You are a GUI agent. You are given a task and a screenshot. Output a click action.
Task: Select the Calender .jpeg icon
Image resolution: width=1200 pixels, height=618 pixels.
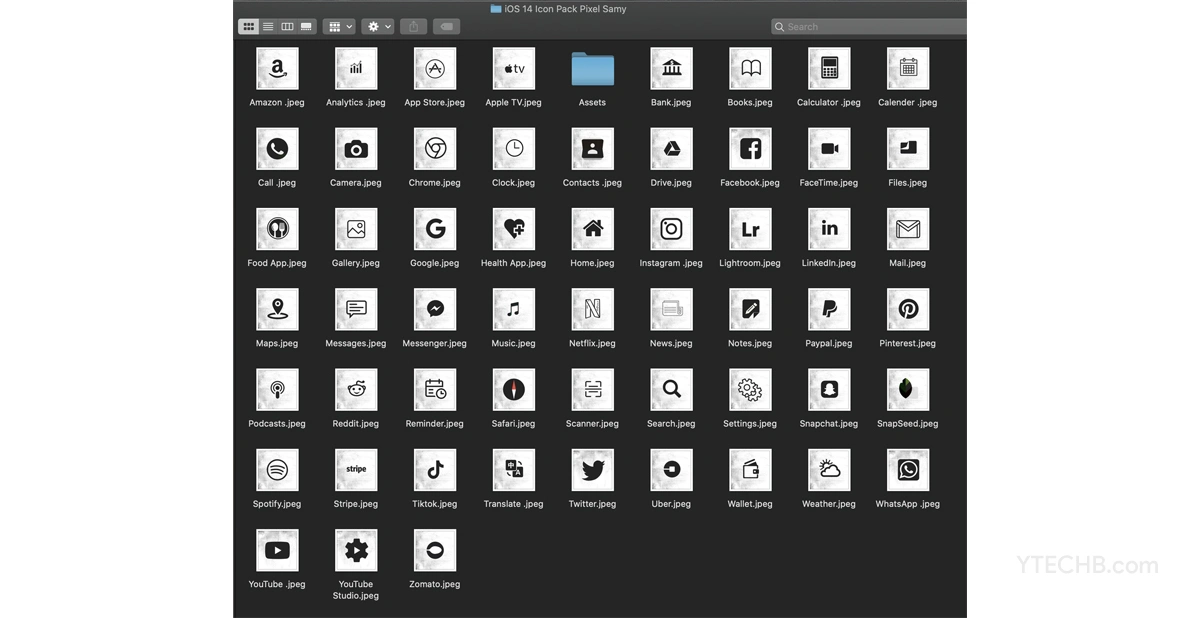tap(908, 68)
